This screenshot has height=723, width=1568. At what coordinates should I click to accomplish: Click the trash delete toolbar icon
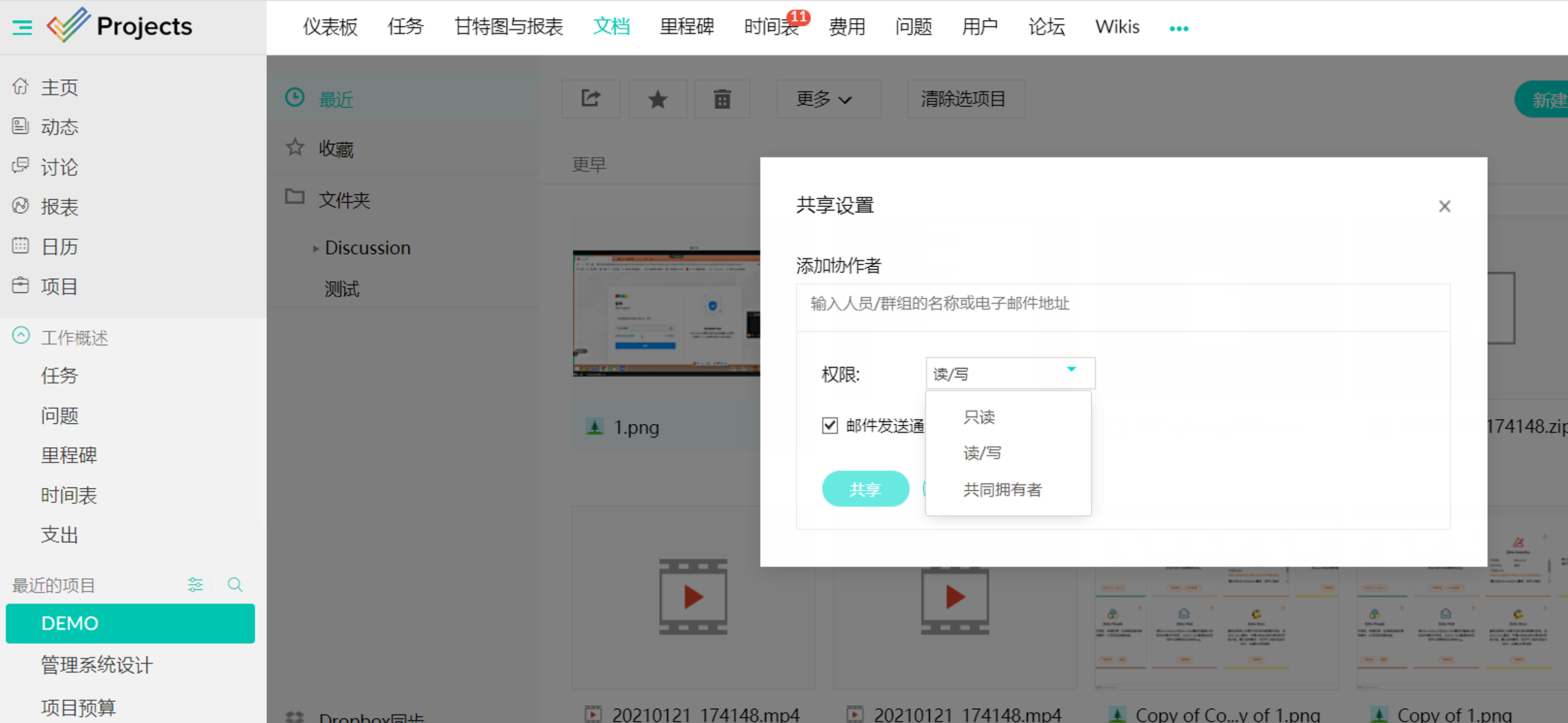(x=722, y=99)
